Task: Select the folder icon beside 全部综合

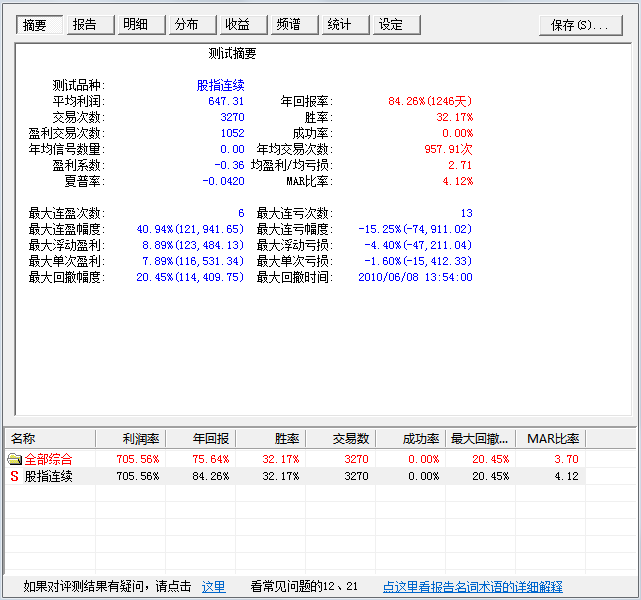Action: click(x=15, y=459)
